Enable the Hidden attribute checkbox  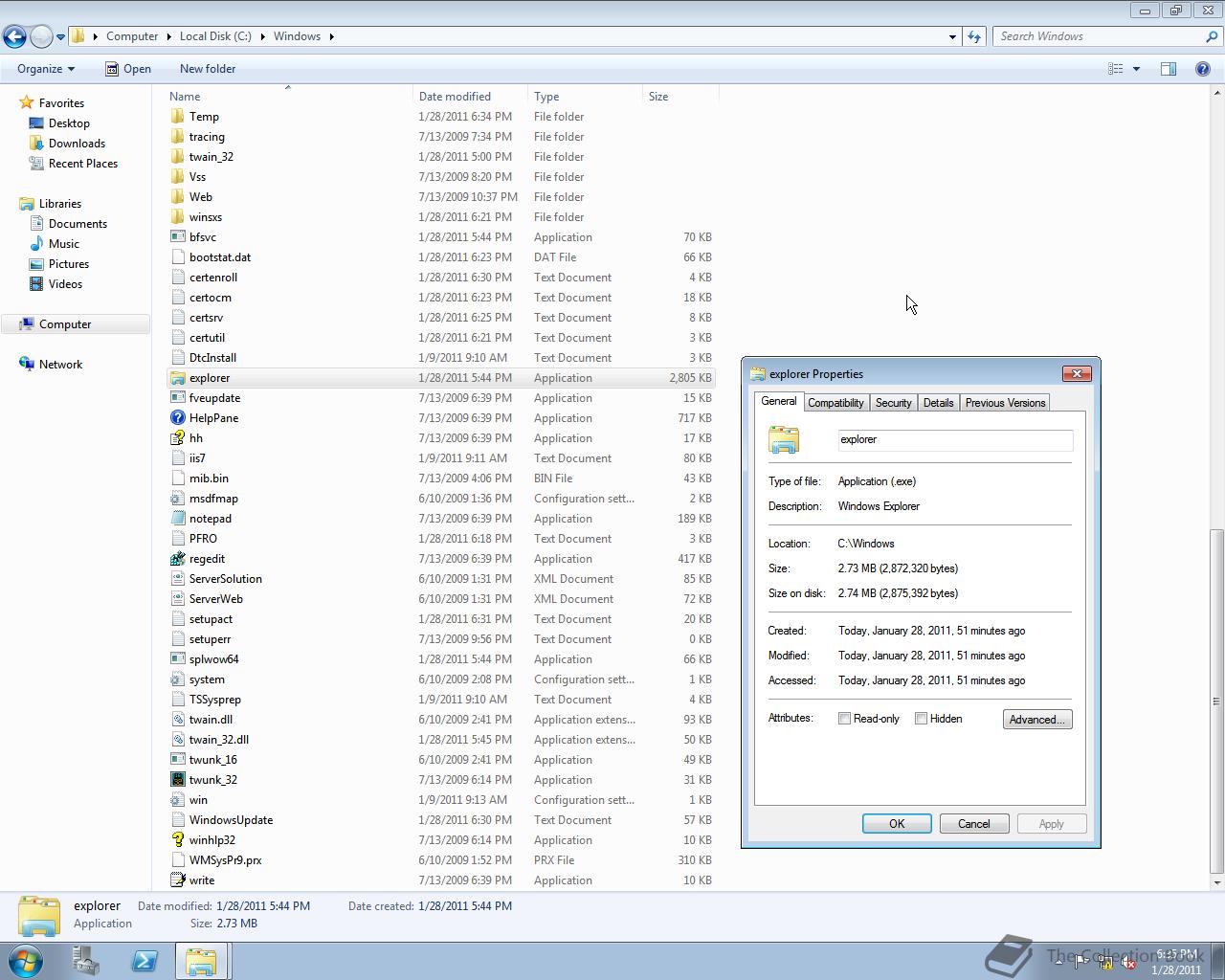click(922, 719)
